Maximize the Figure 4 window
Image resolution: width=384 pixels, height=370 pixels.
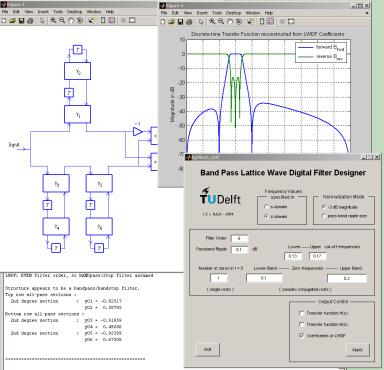pos(360,6)
